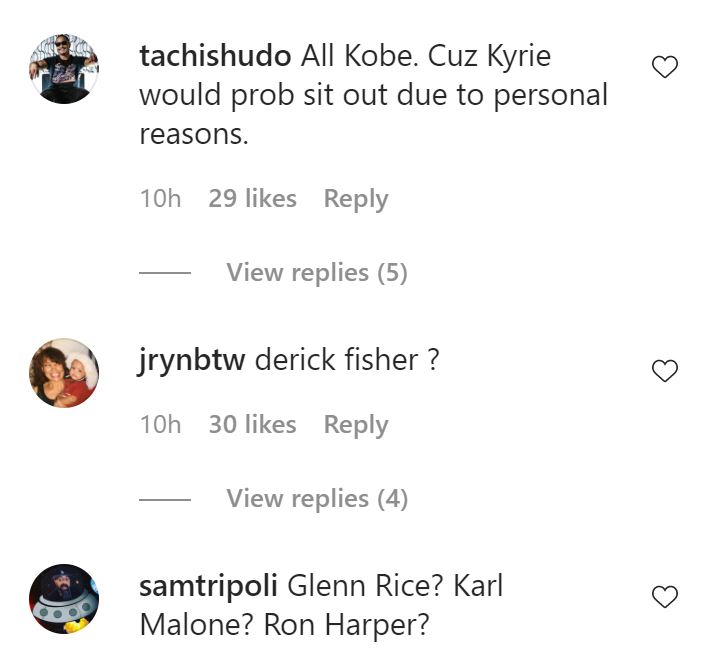Open the jrynbtw username link

tap(191, 360)
